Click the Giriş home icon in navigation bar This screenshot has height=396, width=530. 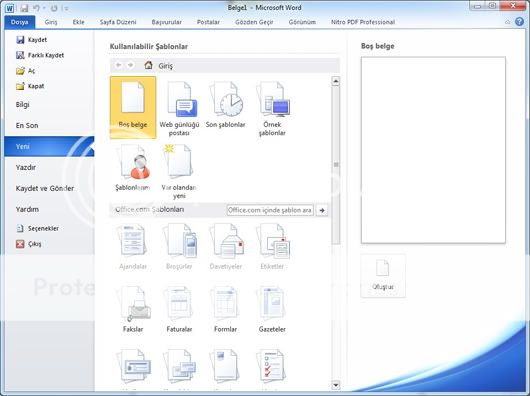(148, 65)
